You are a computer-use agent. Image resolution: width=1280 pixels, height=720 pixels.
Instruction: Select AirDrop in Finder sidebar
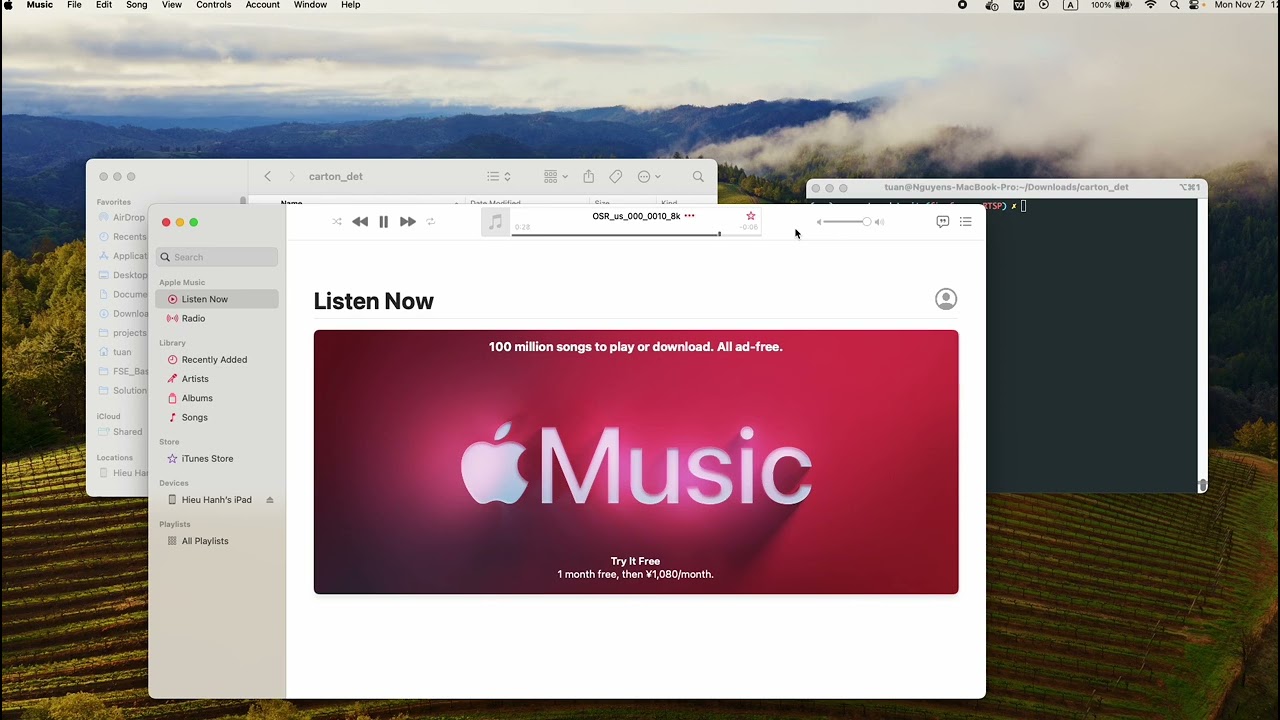tap(122, 218)
